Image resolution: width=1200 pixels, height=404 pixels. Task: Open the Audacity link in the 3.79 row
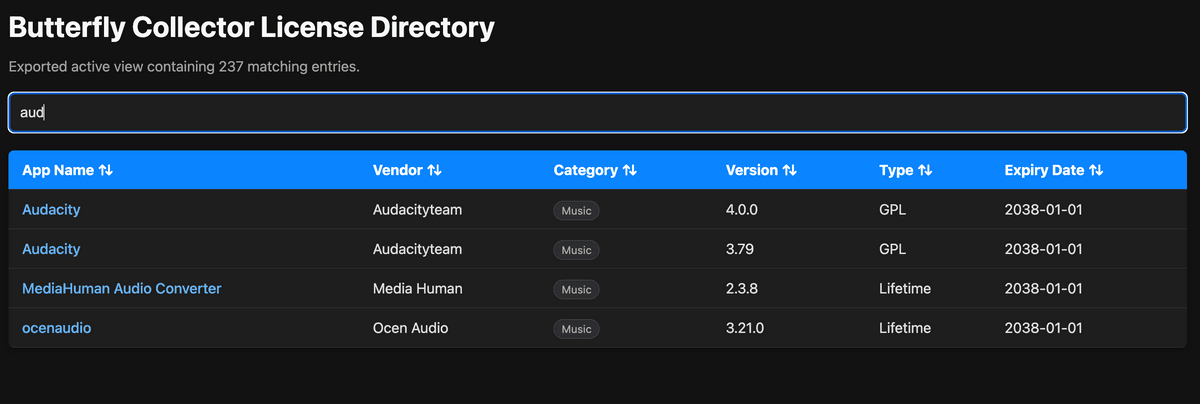[51, 249]
